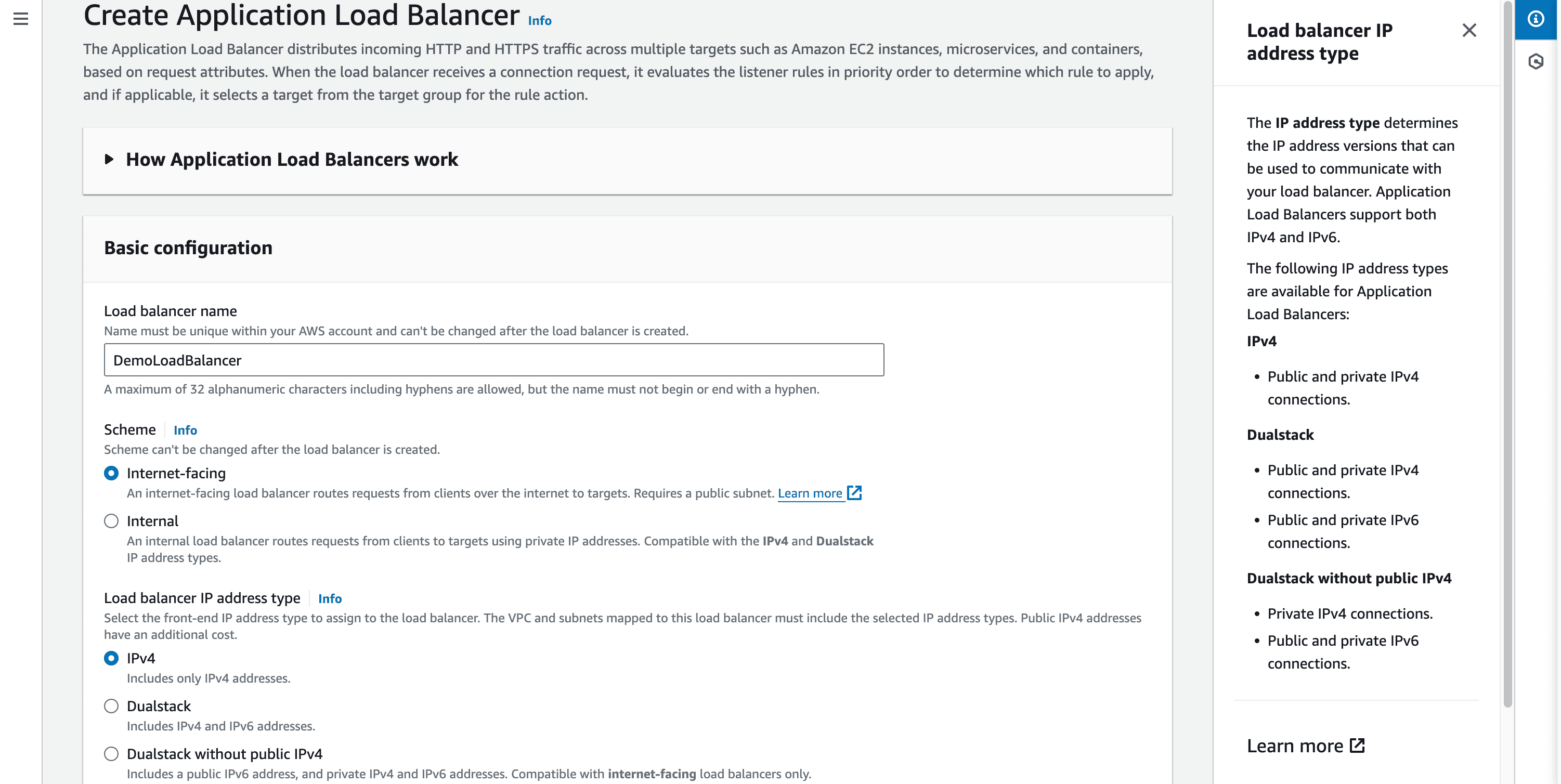This screenshot has width=1561, height=784.
Task: Select the Internal scheme radio button
Action: pyautogui.click(x=111, y=521)
